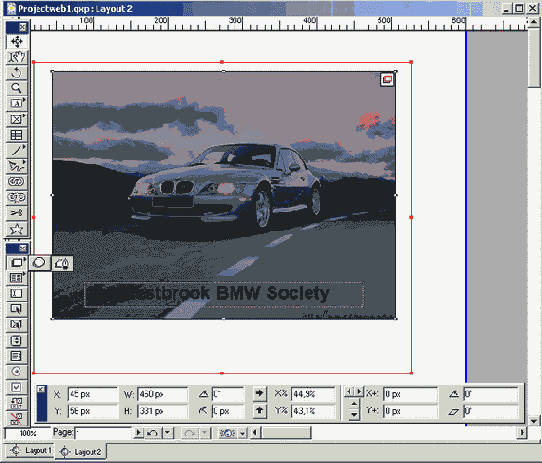542x463 pixels.
Task: Click the X position field
Action: (93, 394)
